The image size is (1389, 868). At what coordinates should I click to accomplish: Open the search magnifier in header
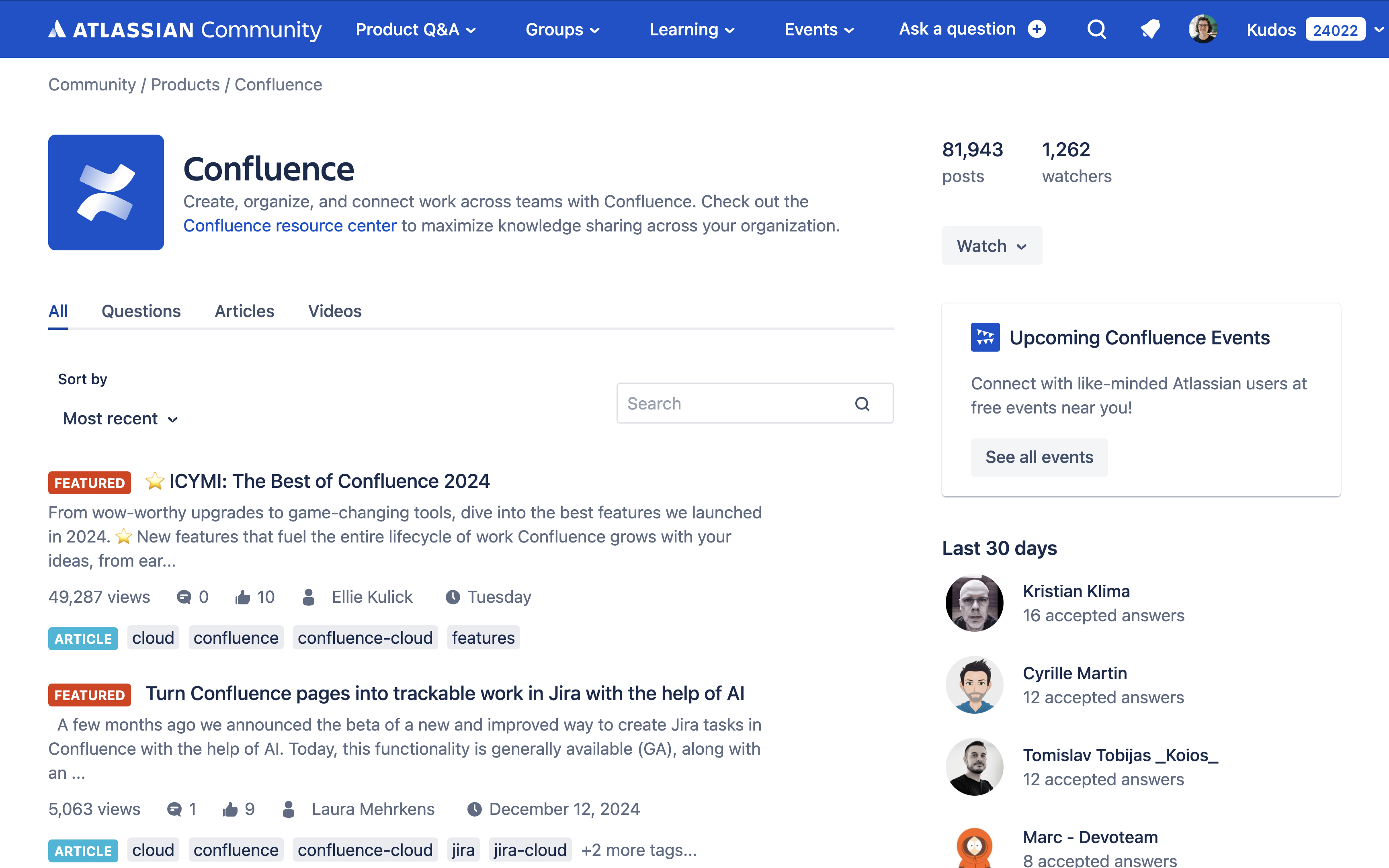[1096, 29]
